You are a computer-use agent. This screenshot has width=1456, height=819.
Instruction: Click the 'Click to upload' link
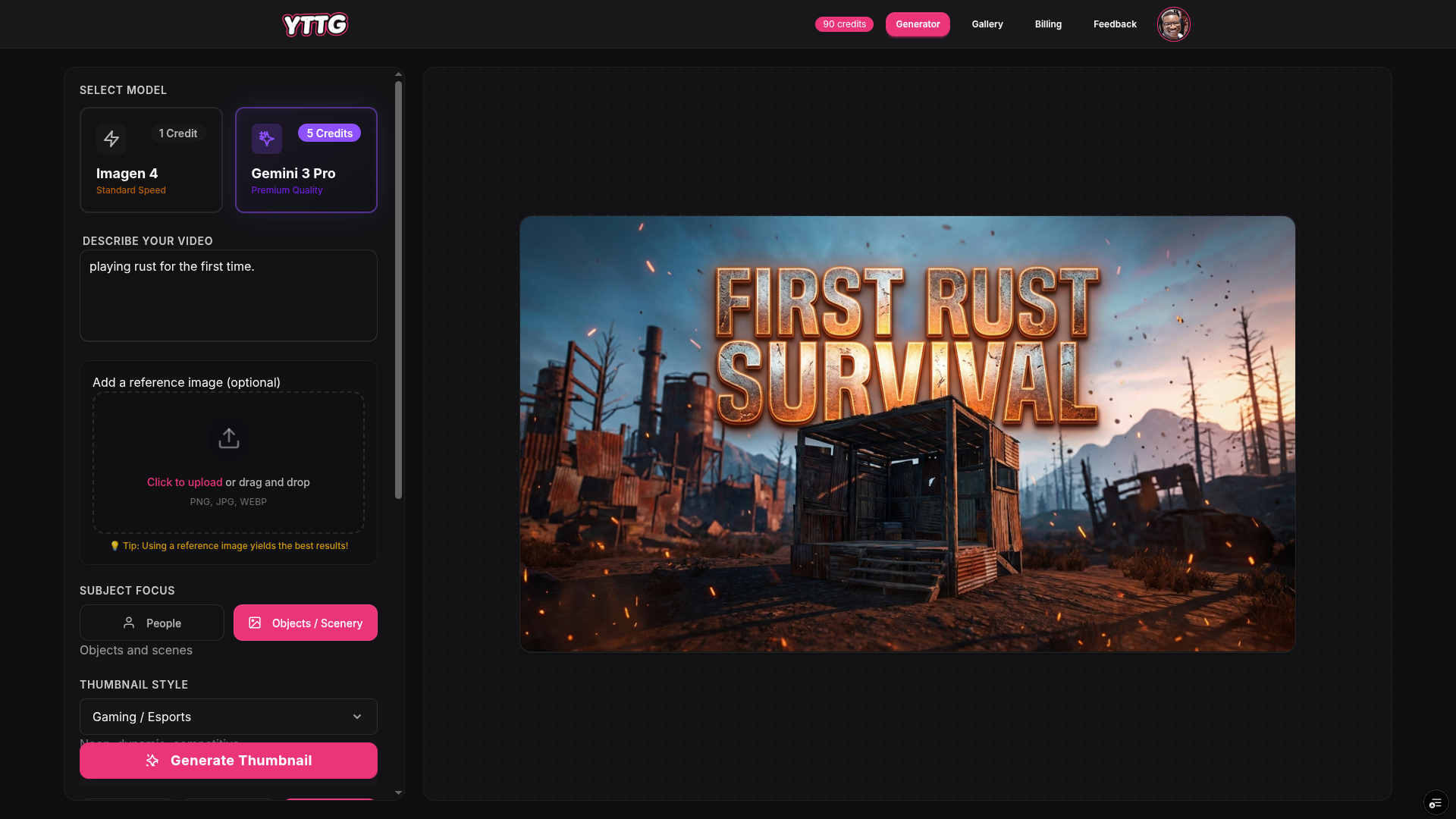click(x=184, y=482)
